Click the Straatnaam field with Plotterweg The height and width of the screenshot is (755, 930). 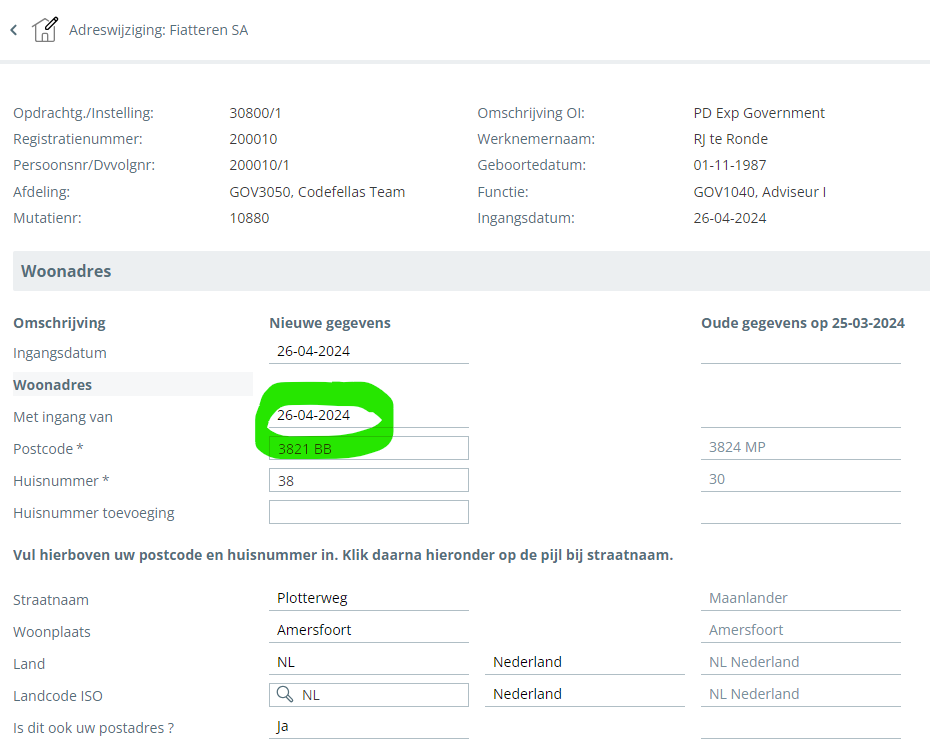tap(368, 598)
